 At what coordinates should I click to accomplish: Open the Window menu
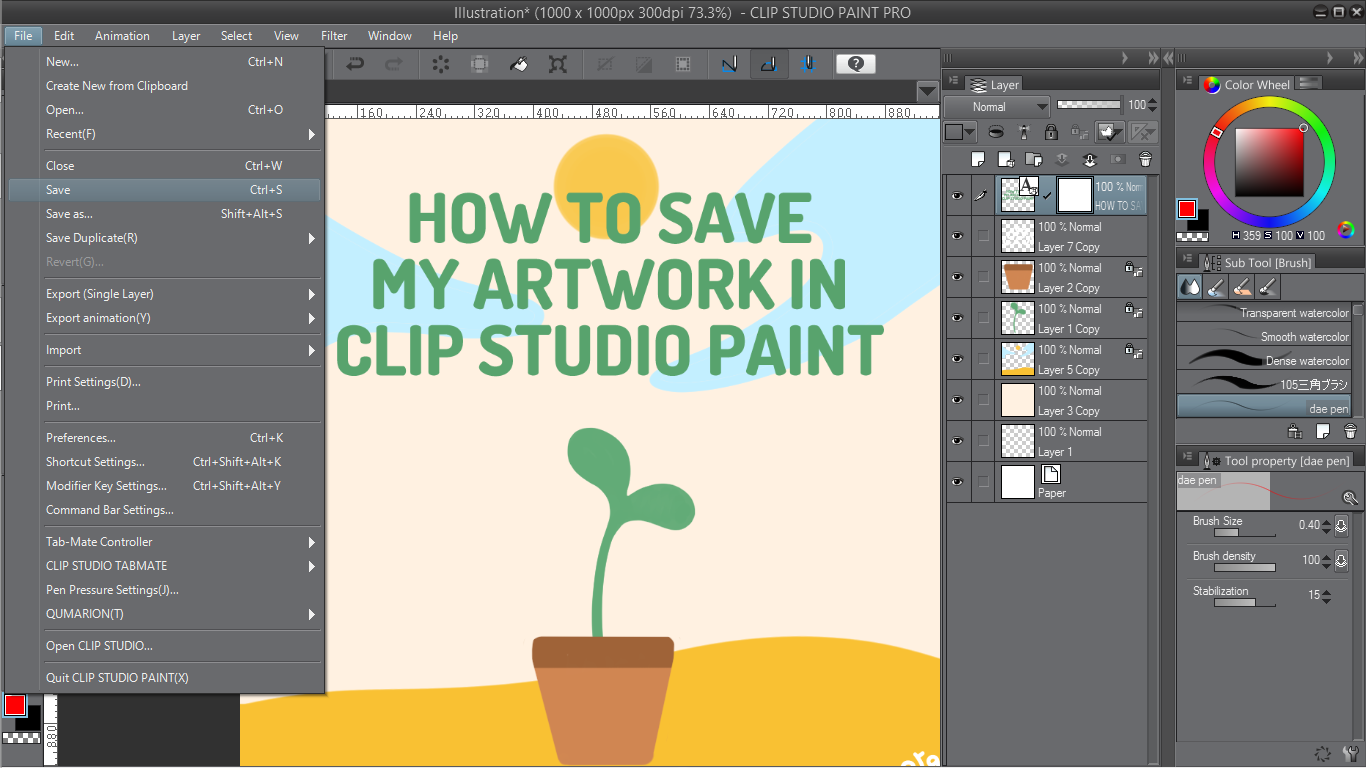(x=389, y=36)
